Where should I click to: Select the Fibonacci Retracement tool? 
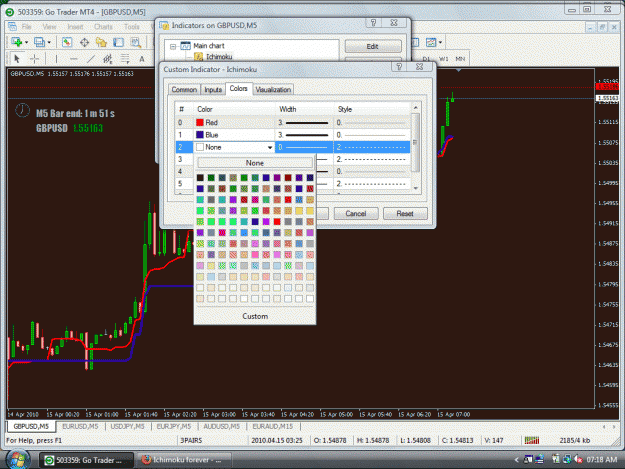point(125,59)
